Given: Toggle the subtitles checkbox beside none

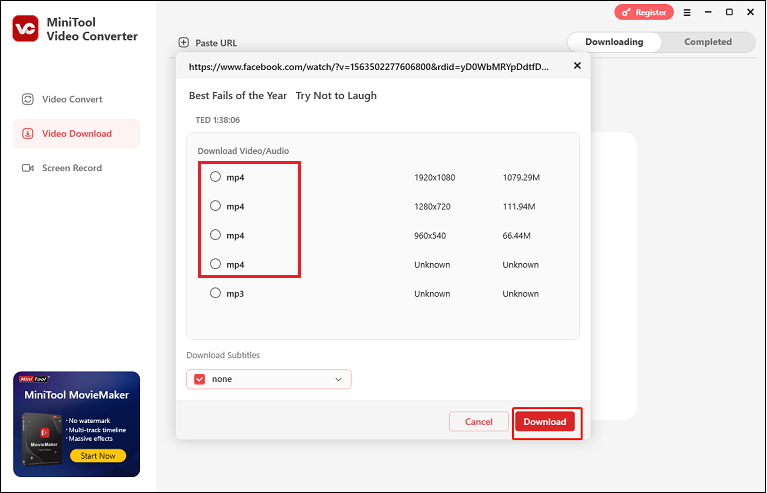Looking at the screenshot, I should click(200, 379).
